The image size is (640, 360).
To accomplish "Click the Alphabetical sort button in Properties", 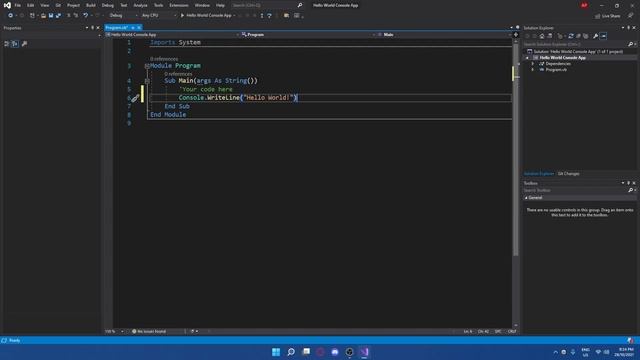I will click(x=15, y=44).
